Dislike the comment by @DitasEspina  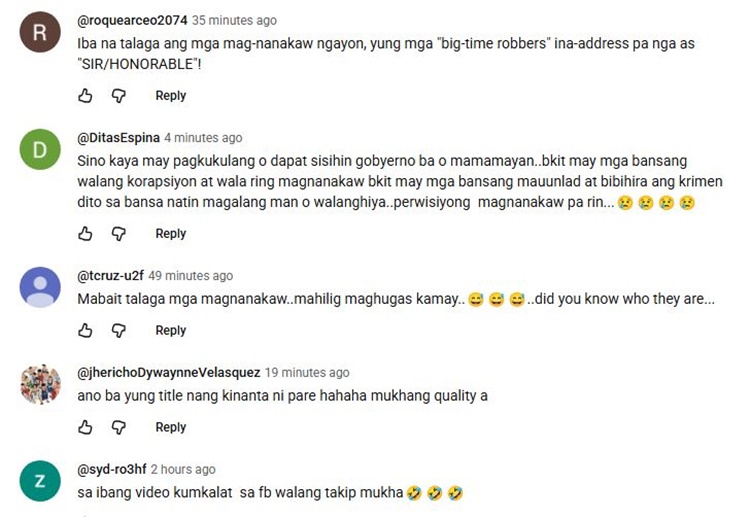pos(119,234)
